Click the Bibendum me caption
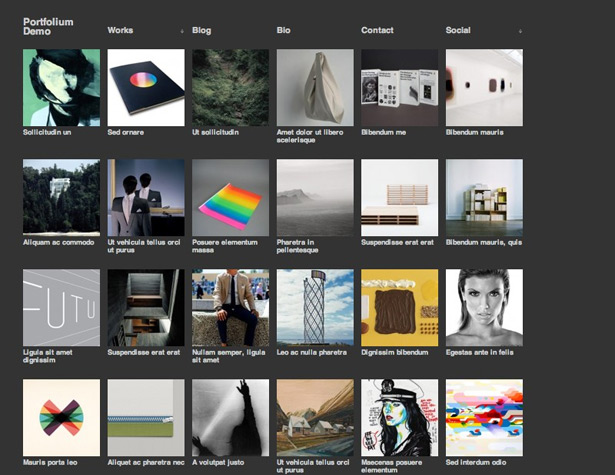The width and height of the screenshot is (615, 475). [x=383, y=132]
